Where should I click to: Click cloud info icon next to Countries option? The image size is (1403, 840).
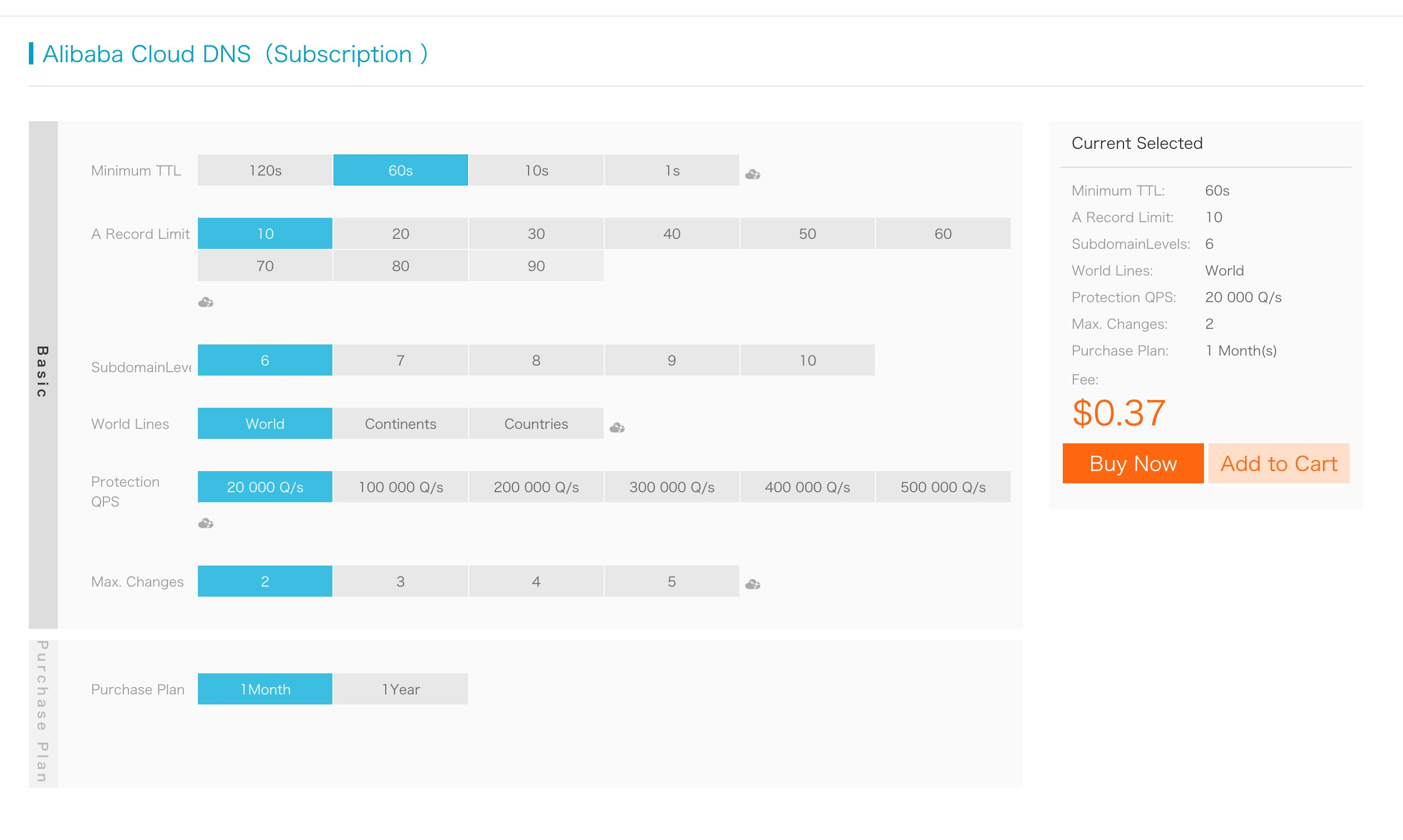(616, 428)
